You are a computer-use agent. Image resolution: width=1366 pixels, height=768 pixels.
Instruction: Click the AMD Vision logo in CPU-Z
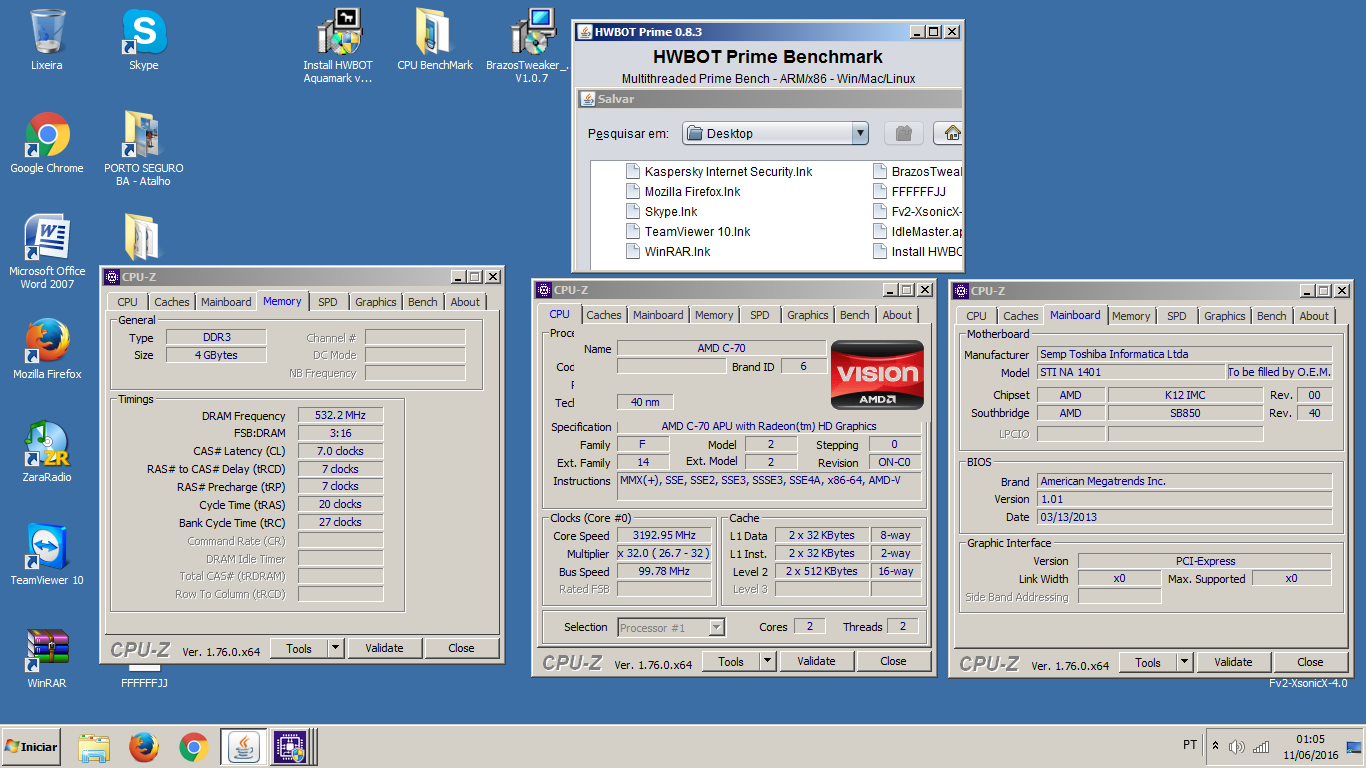[x=877, y=375]
